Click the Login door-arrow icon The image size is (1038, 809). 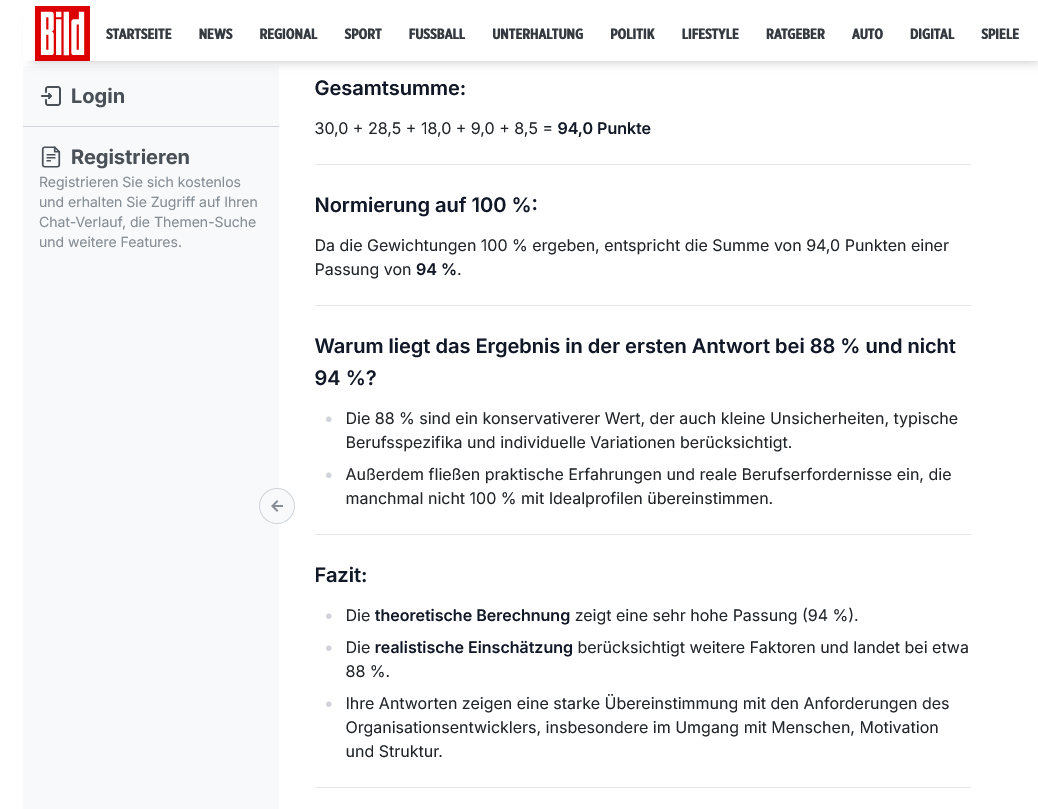click(51, 96)
